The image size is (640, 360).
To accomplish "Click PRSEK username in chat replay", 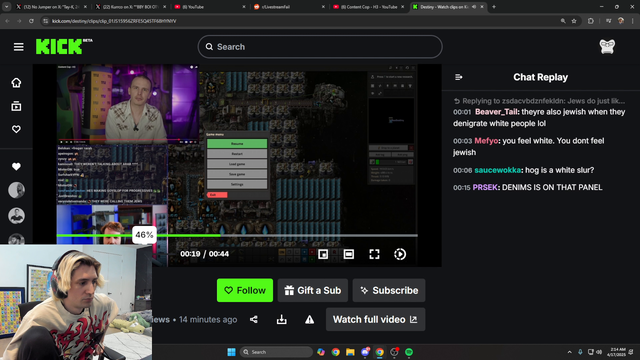I will point(485,187).
